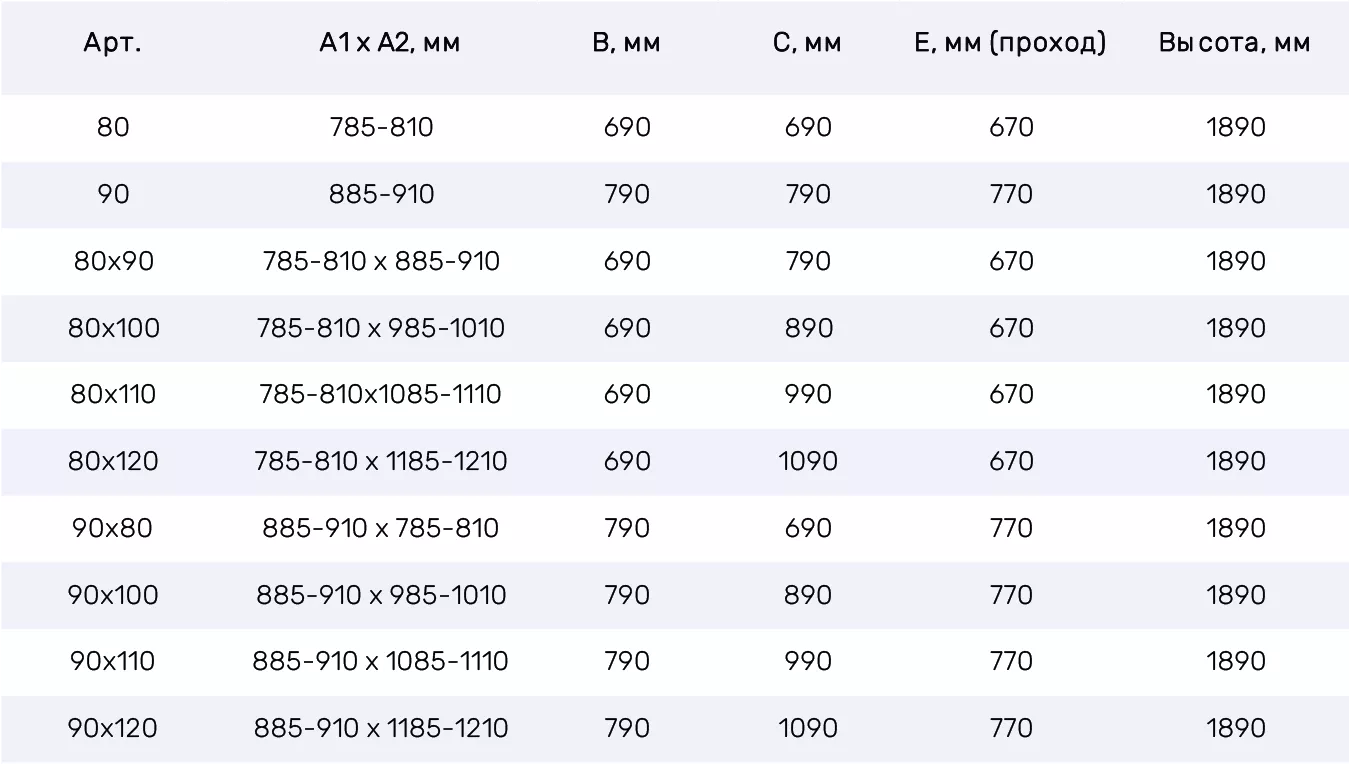1349x764 pixels.
Task: Click the "Арт." column header
Action: tap(113, 43)
